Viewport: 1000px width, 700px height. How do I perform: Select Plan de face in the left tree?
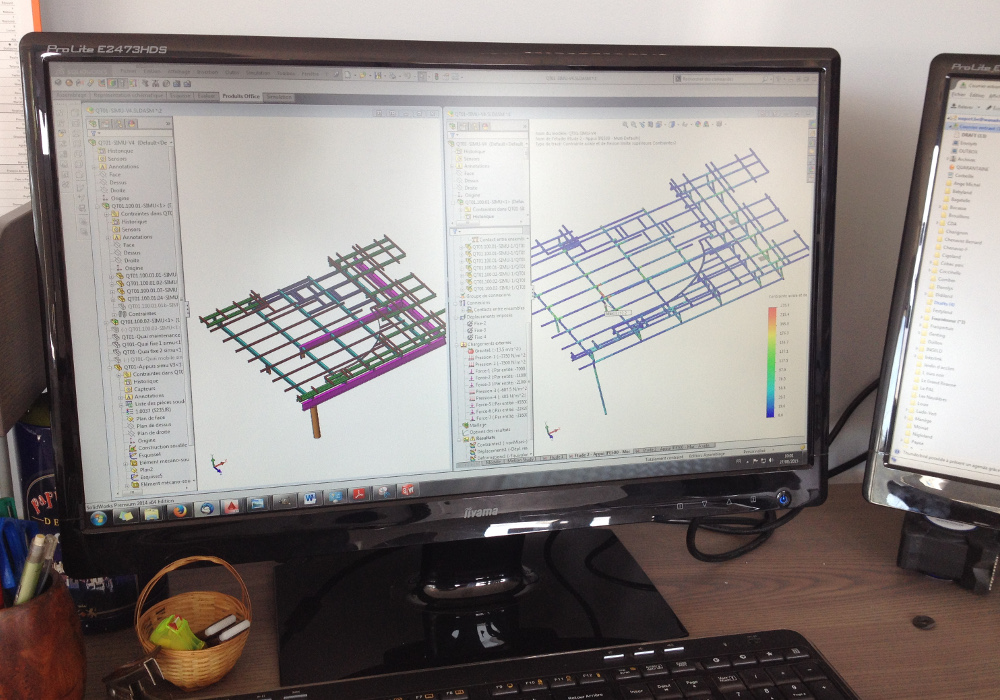145,418
